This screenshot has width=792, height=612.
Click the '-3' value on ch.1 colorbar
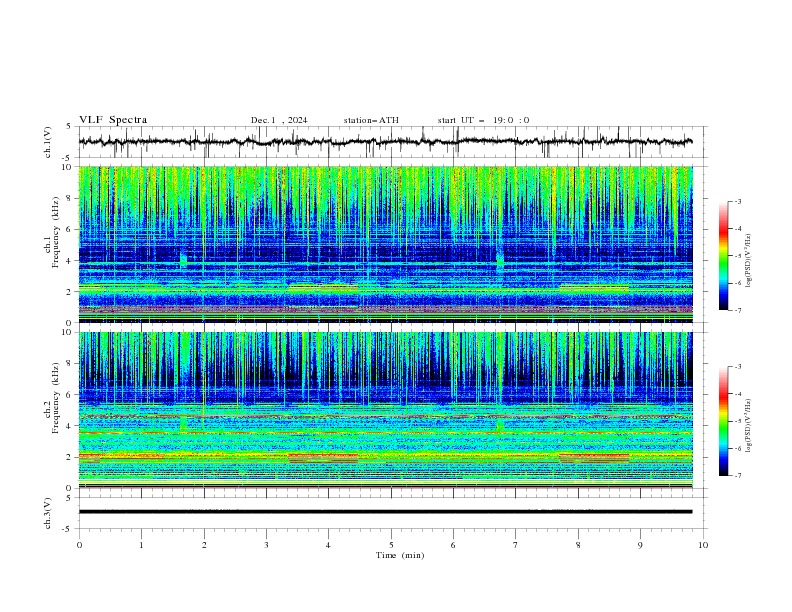(737, 201)
